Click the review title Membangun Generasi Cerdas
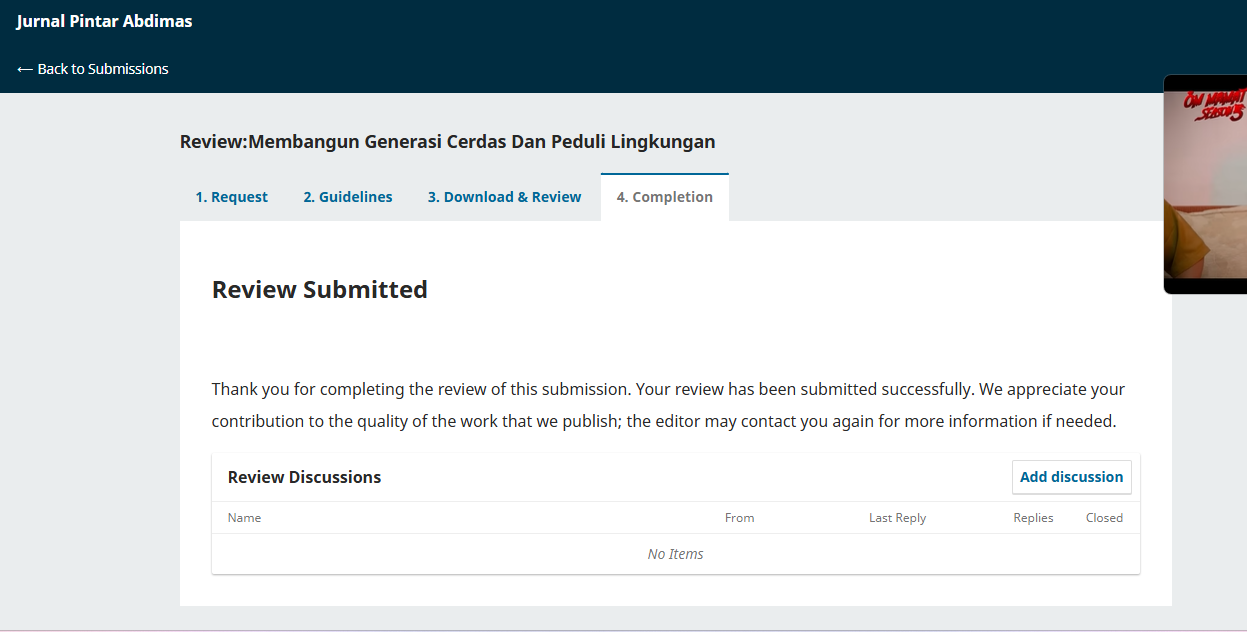Screen dimensions: 1247x632 tap(448, 142)
